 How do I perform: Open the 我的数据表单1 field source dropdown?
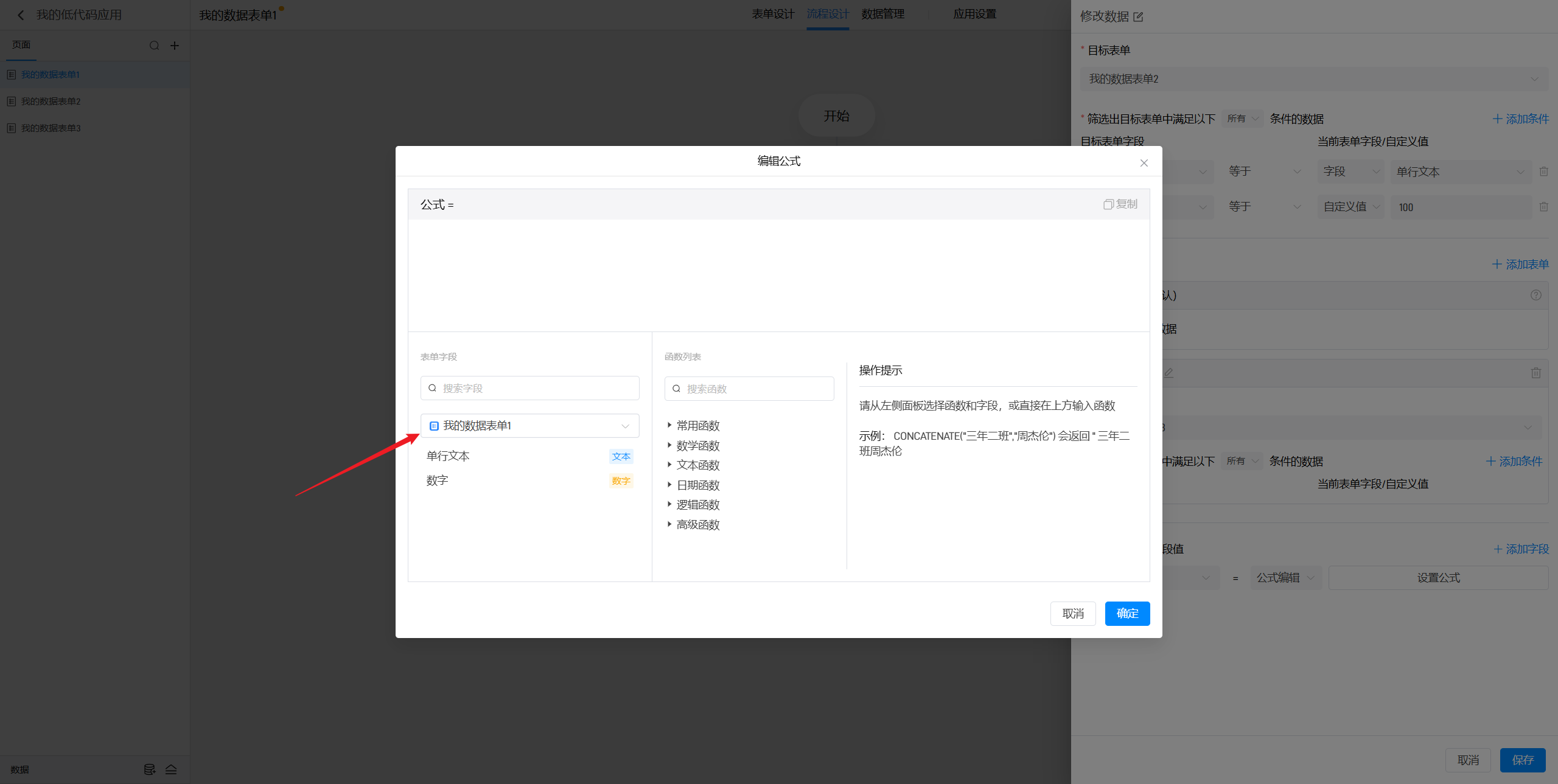tap(529, 426)
